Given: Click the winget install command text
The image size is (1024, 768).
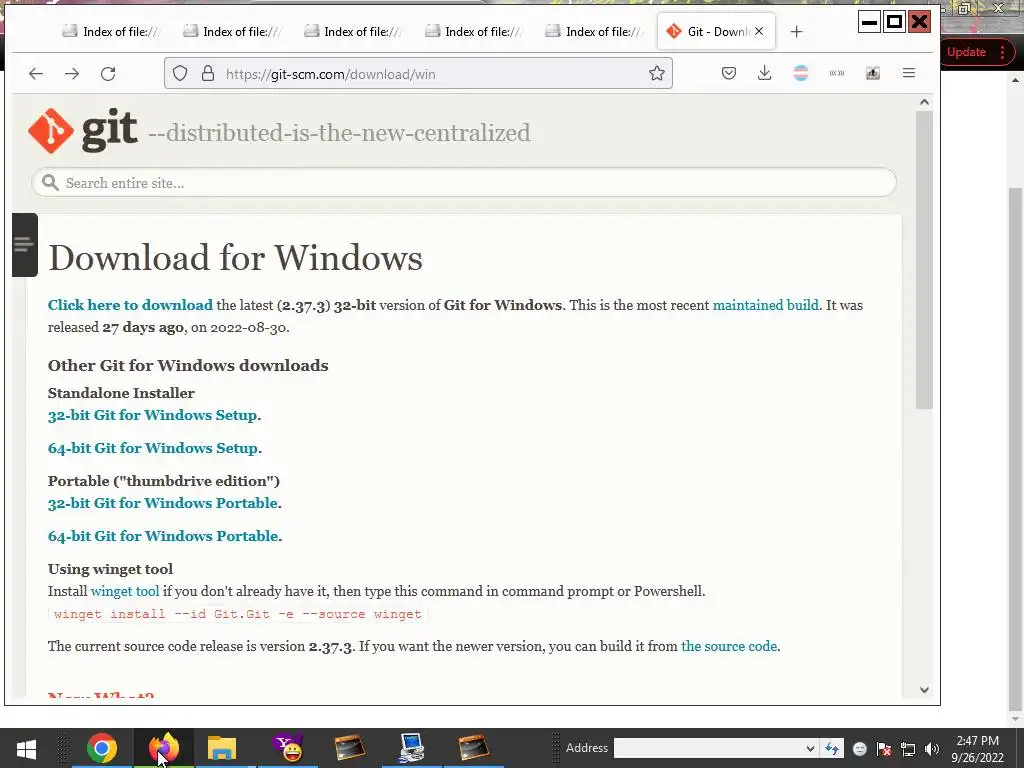Looking at the screenshot, I should click(x=238, y=614).
